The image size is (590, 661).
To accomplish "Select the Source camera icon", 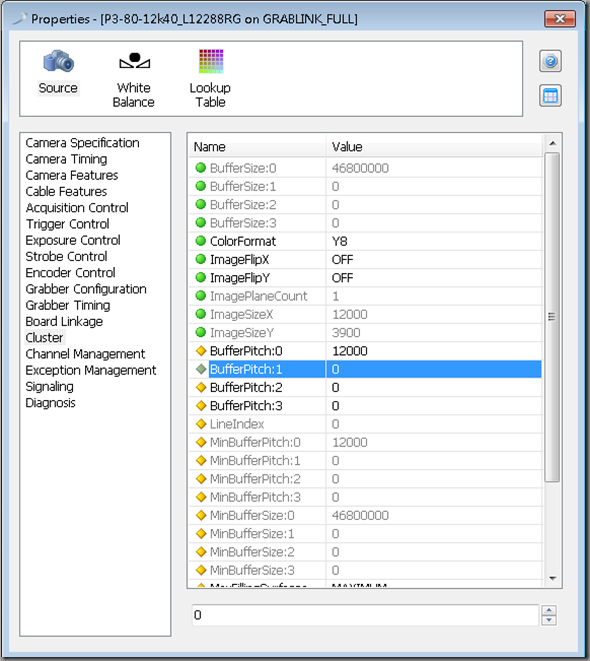I will (59, 62).
